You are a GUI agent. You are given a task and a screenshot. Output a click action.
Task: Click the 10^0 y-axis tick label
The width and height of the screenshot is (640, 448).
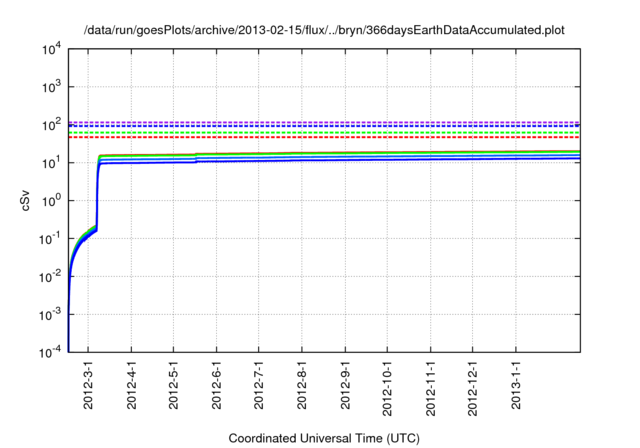tap(51, 201)
